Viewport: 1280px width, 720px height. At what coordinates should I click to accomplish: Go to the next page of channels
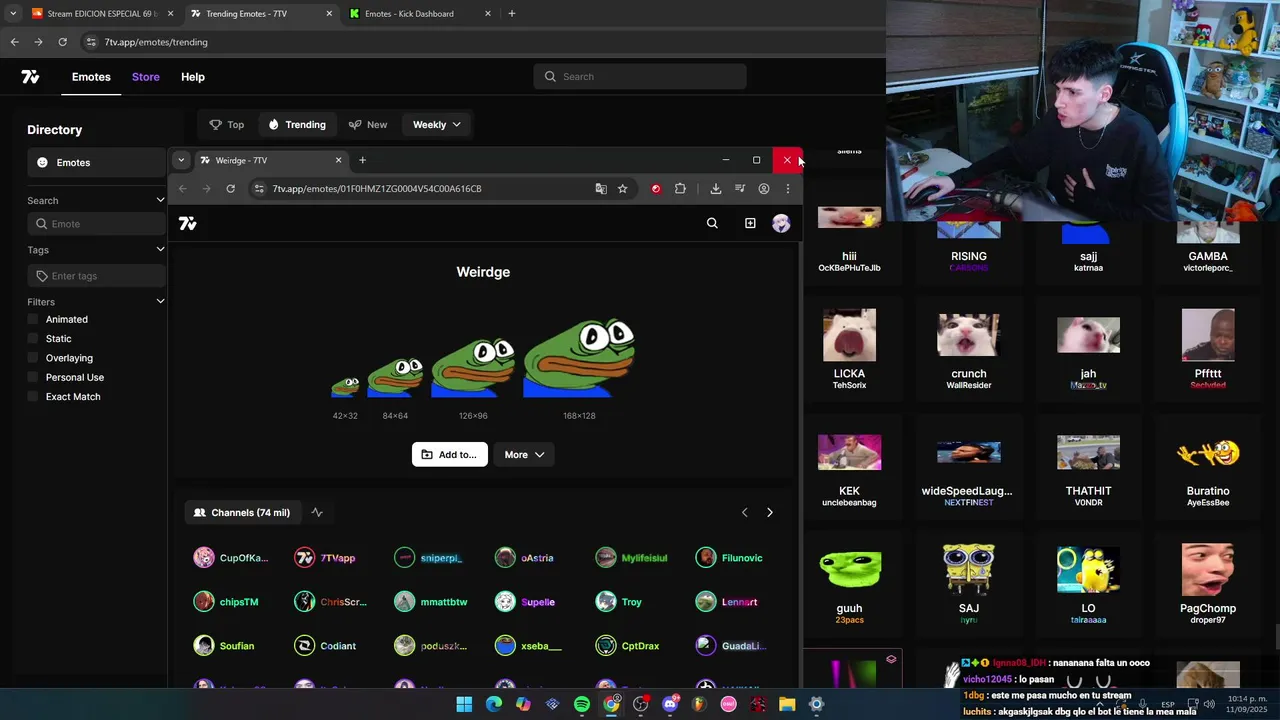click(770, 513)
